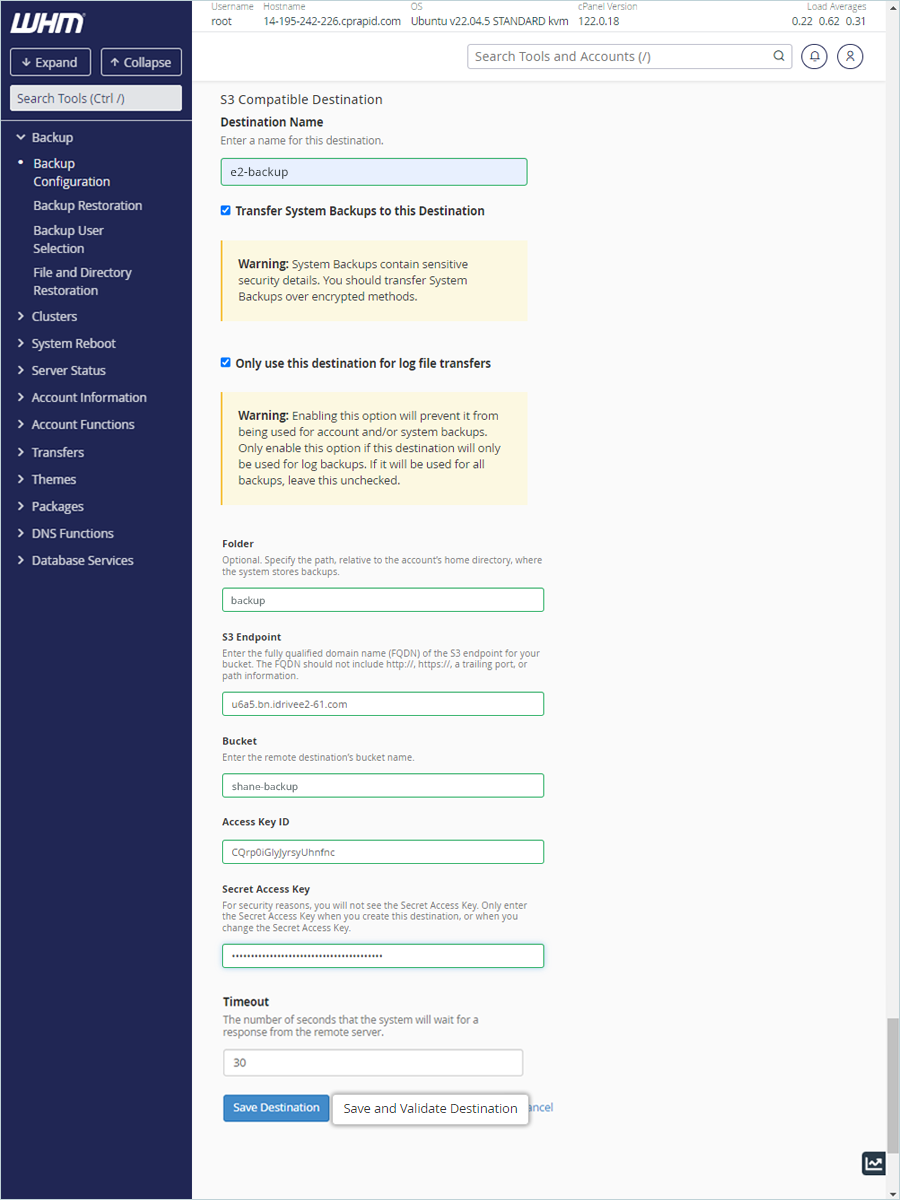Open the notifications bell icon
The image size is (900, 1200).
[x=814, y=57]
